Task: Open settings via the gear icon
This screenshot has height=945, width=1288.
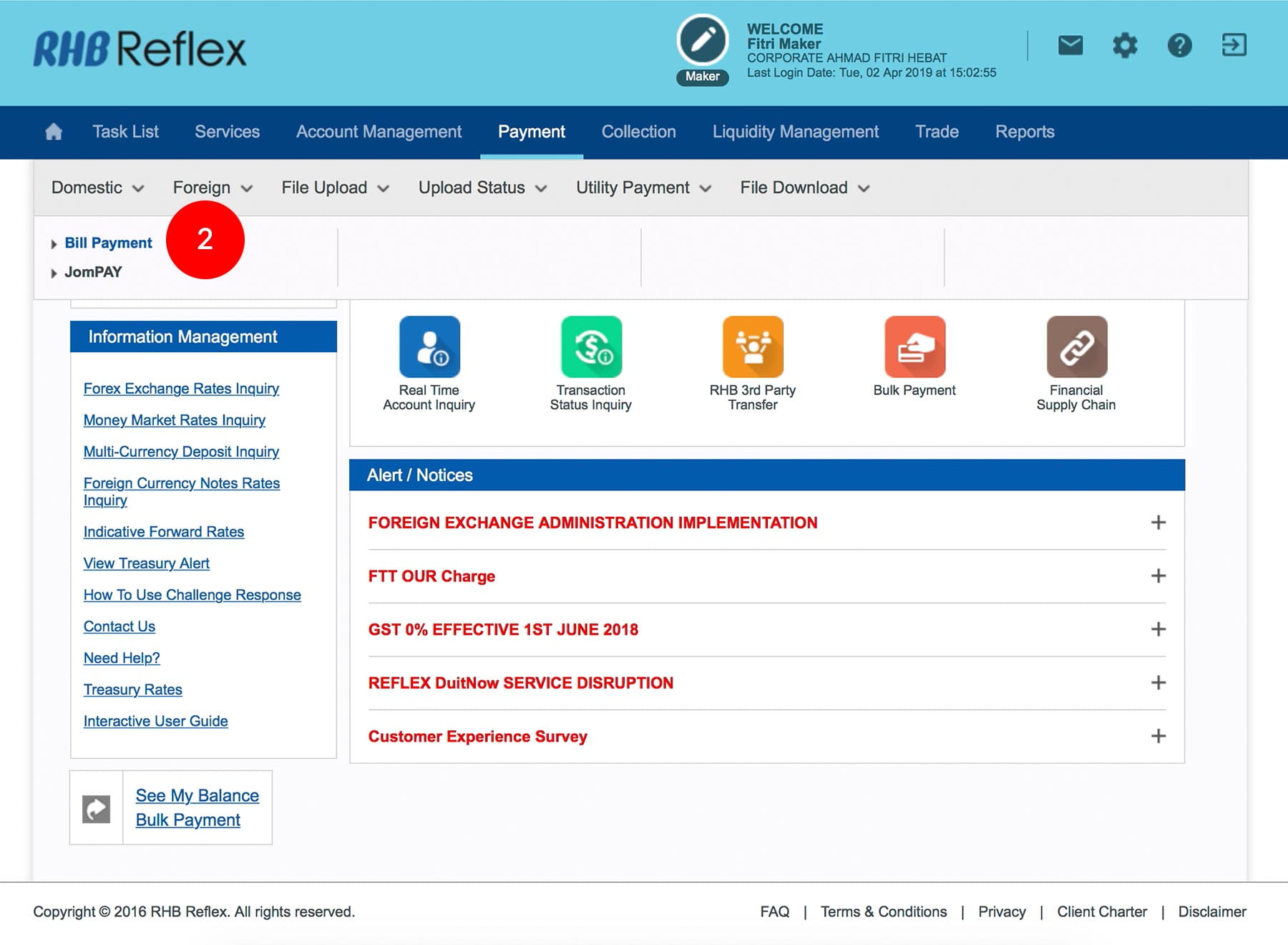Action: pyautogui.click(x=1124, y=46)
